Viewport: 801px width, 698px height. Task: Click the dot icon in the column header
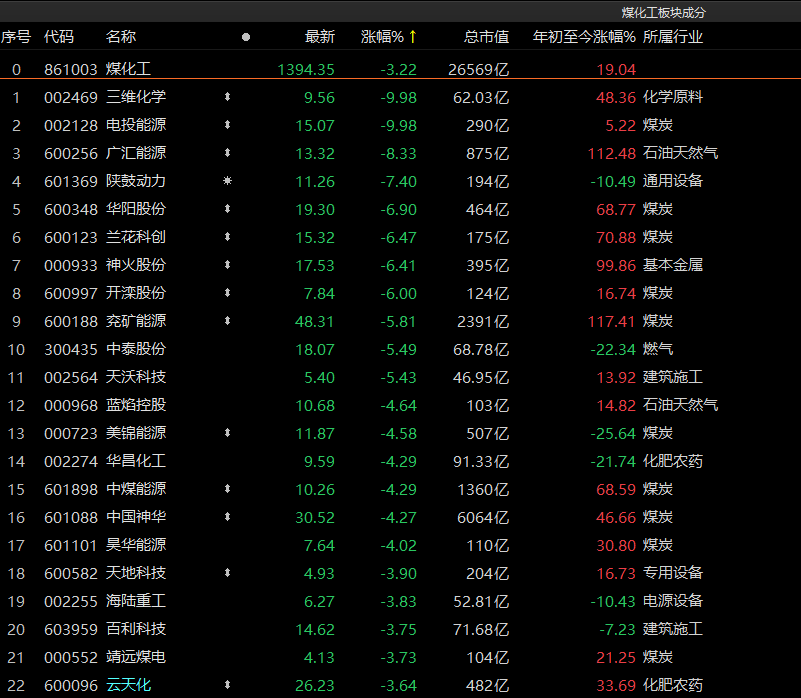tap(246, 37)
